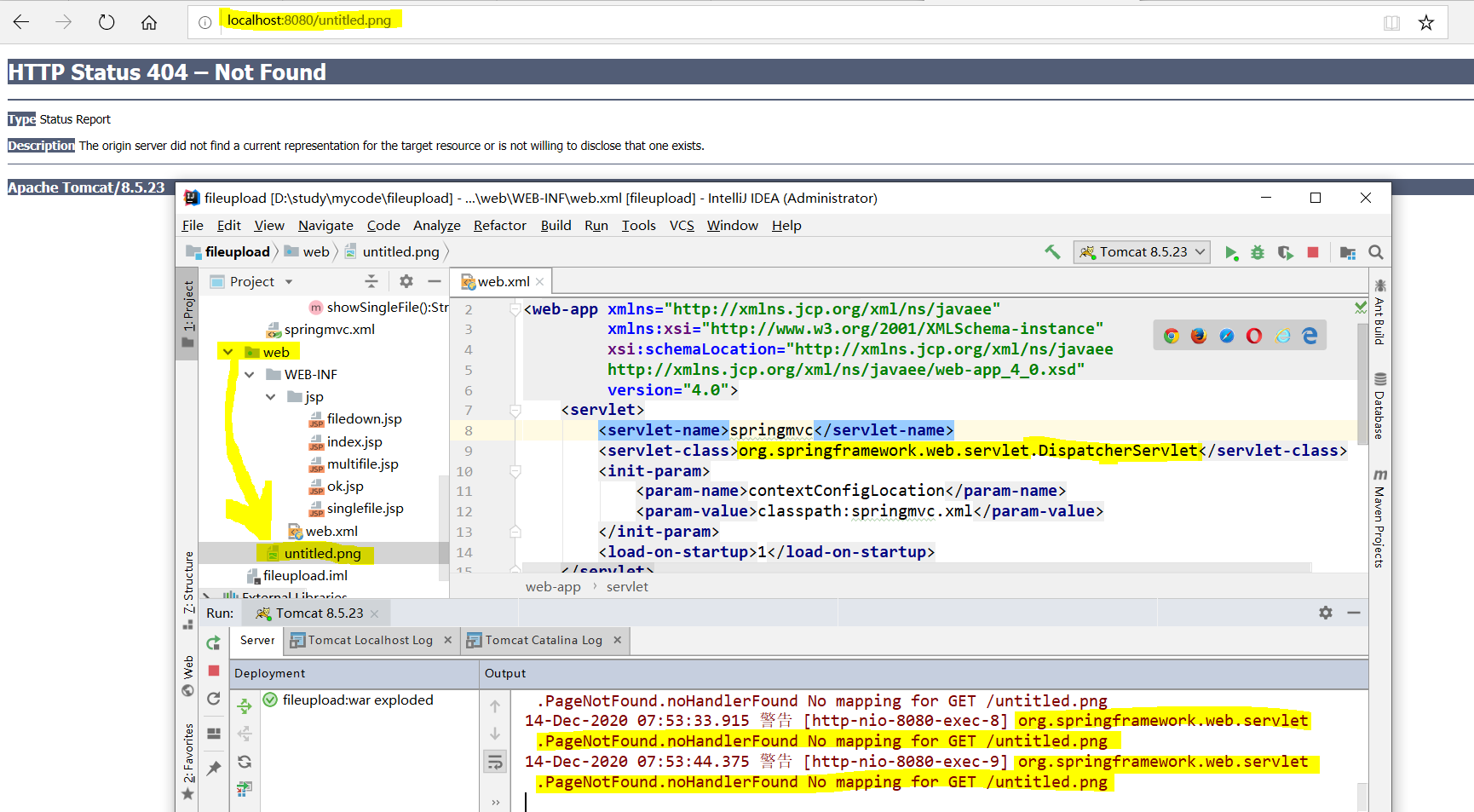The height and width of the screenshot is (812, 1474).
Task: Collapse the web folder in tree
Action: pos(227,352)
